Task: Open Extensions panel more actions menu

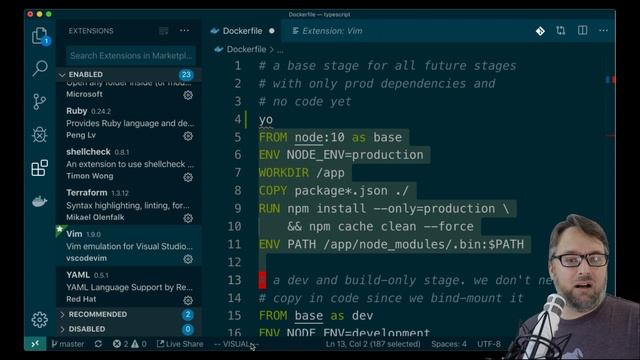Action: click(184, 31)
